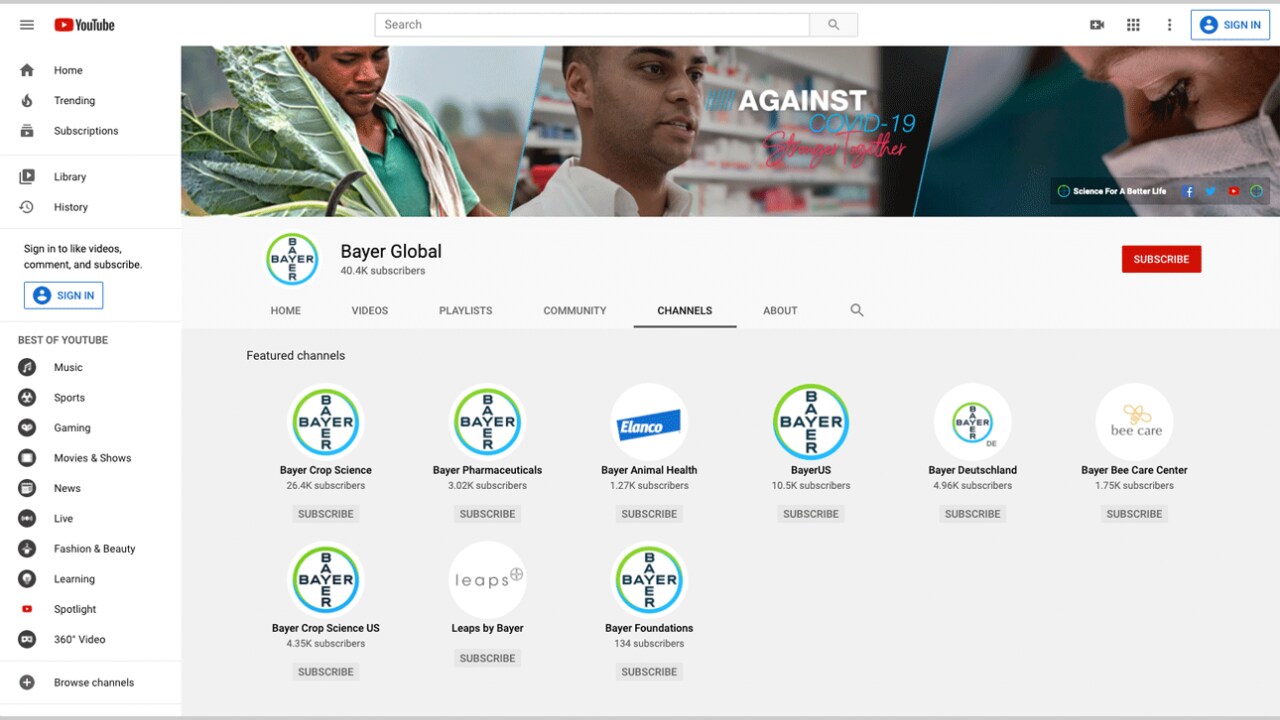Click the Sports icon in sidebar
Viewport: 1280px width, 720px height.
click(x=27, y=397)
